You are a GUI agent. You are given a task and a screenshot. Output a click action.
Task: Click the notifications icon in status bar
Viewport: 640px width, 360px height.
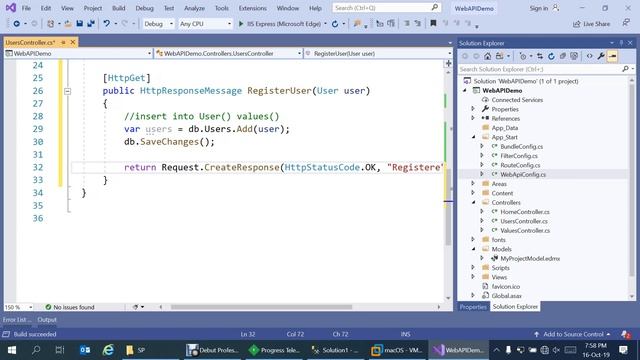pos(626,334)
